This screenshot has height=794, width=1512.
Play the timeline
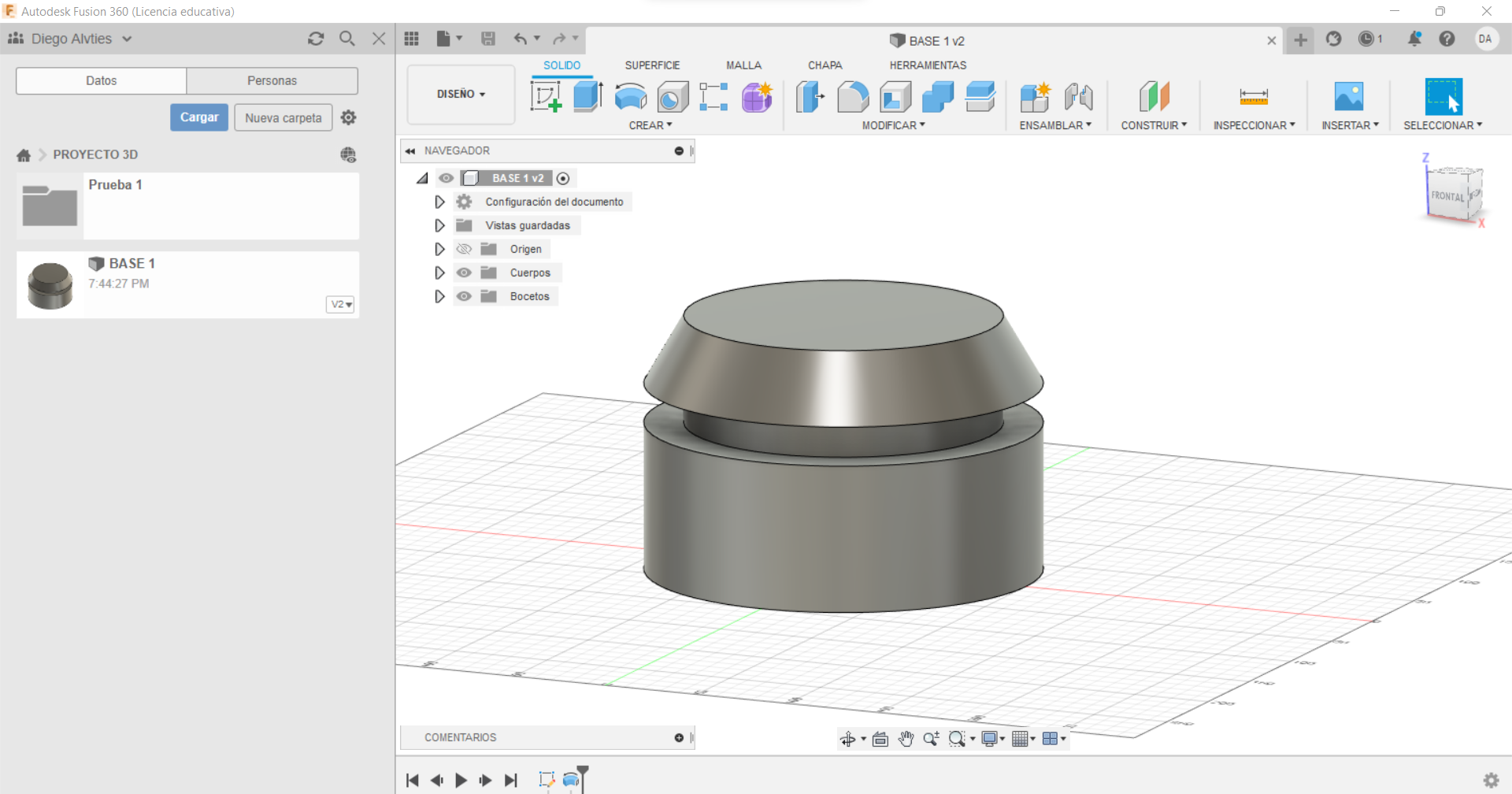(461, 780)
